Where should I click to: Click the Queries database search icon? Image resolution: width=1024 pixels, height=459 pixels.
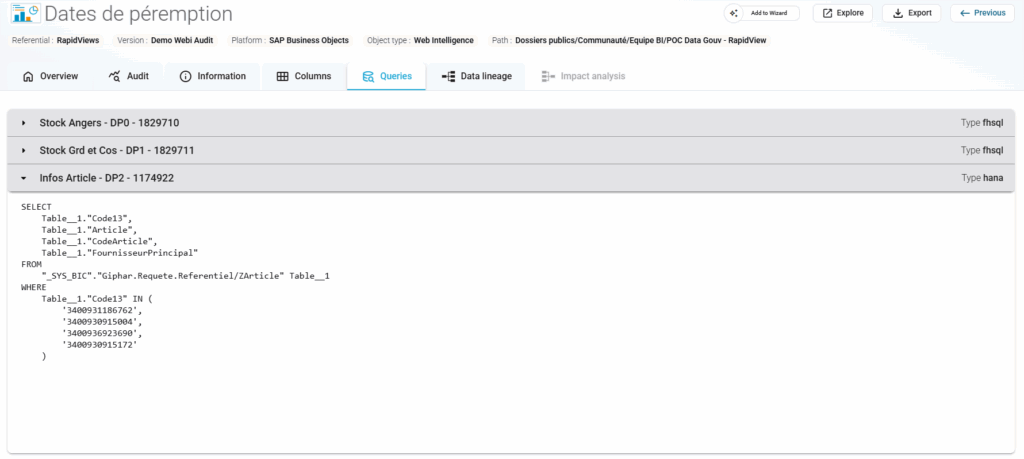(368, 76)
